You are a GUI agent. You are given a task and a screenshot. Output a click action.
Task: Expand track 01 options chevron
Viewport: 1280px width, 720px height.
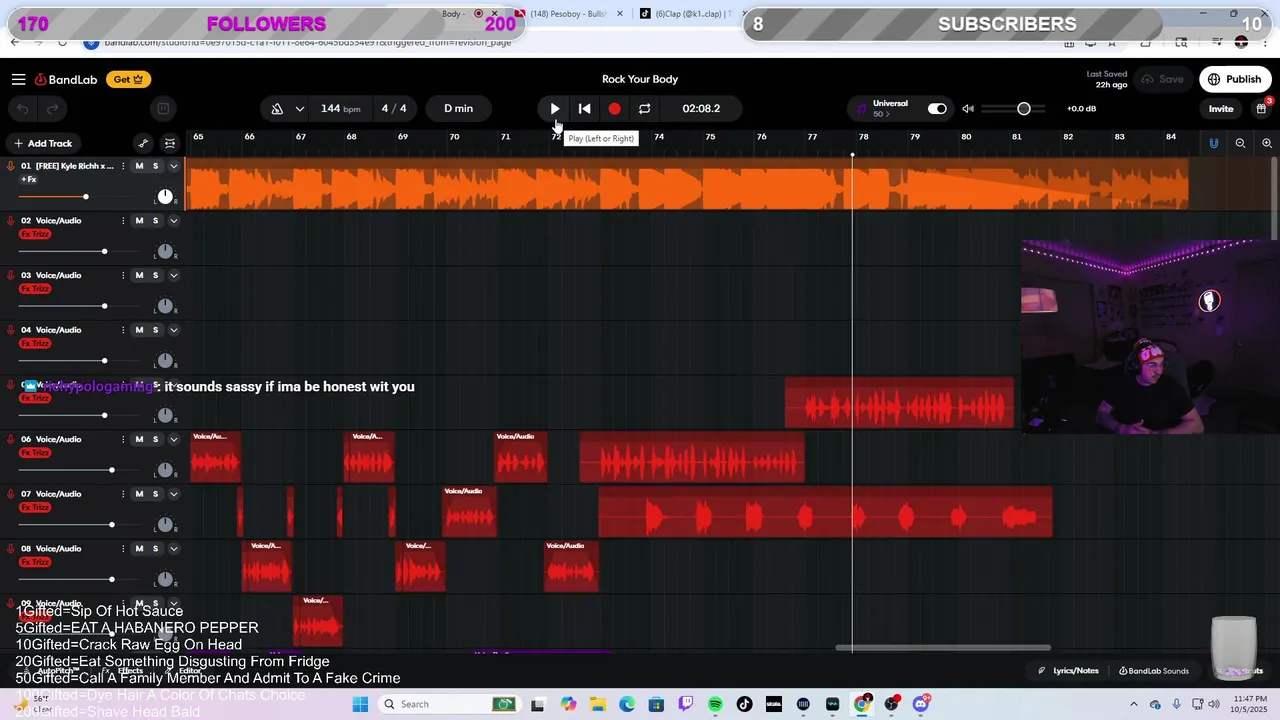pyautogui.click(x=173, y=166)
